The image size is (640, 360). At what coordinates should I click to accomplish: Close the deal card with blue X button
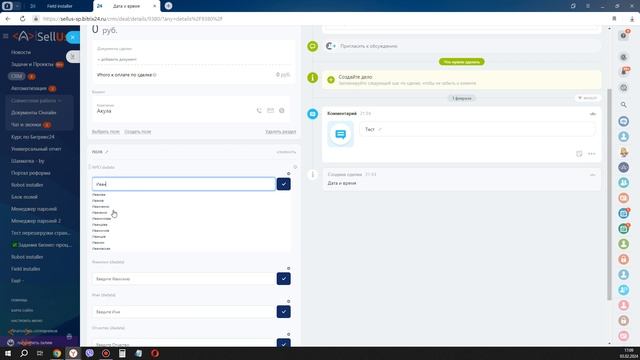point(73,37)
